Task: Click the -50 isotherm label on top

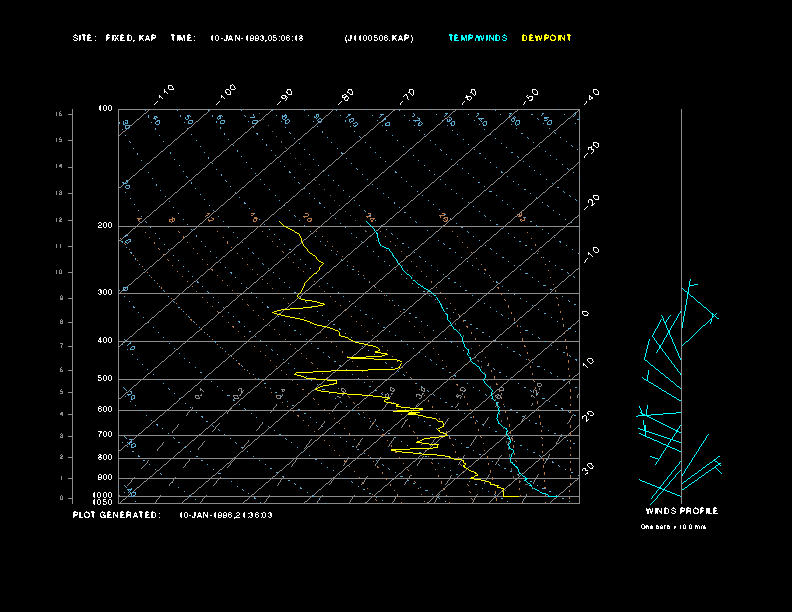Action: click(531, 97)
